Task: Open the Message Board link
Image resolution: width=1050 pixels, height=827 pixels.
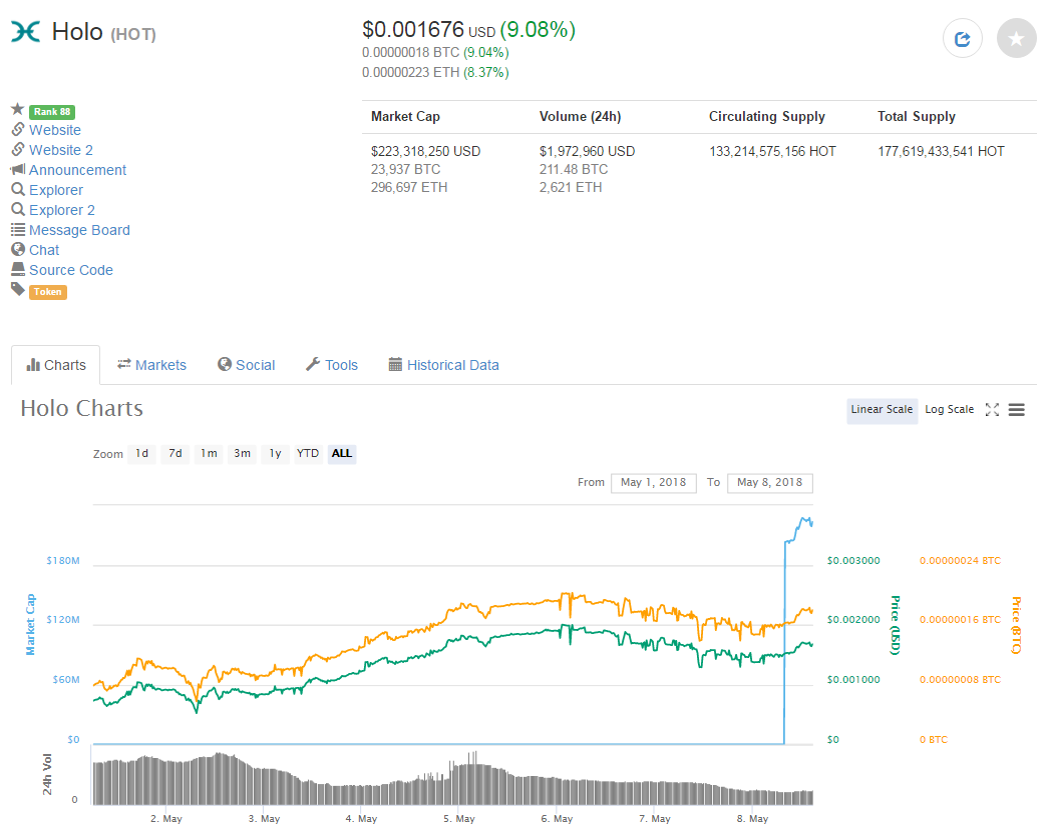Action: point(80,230)
